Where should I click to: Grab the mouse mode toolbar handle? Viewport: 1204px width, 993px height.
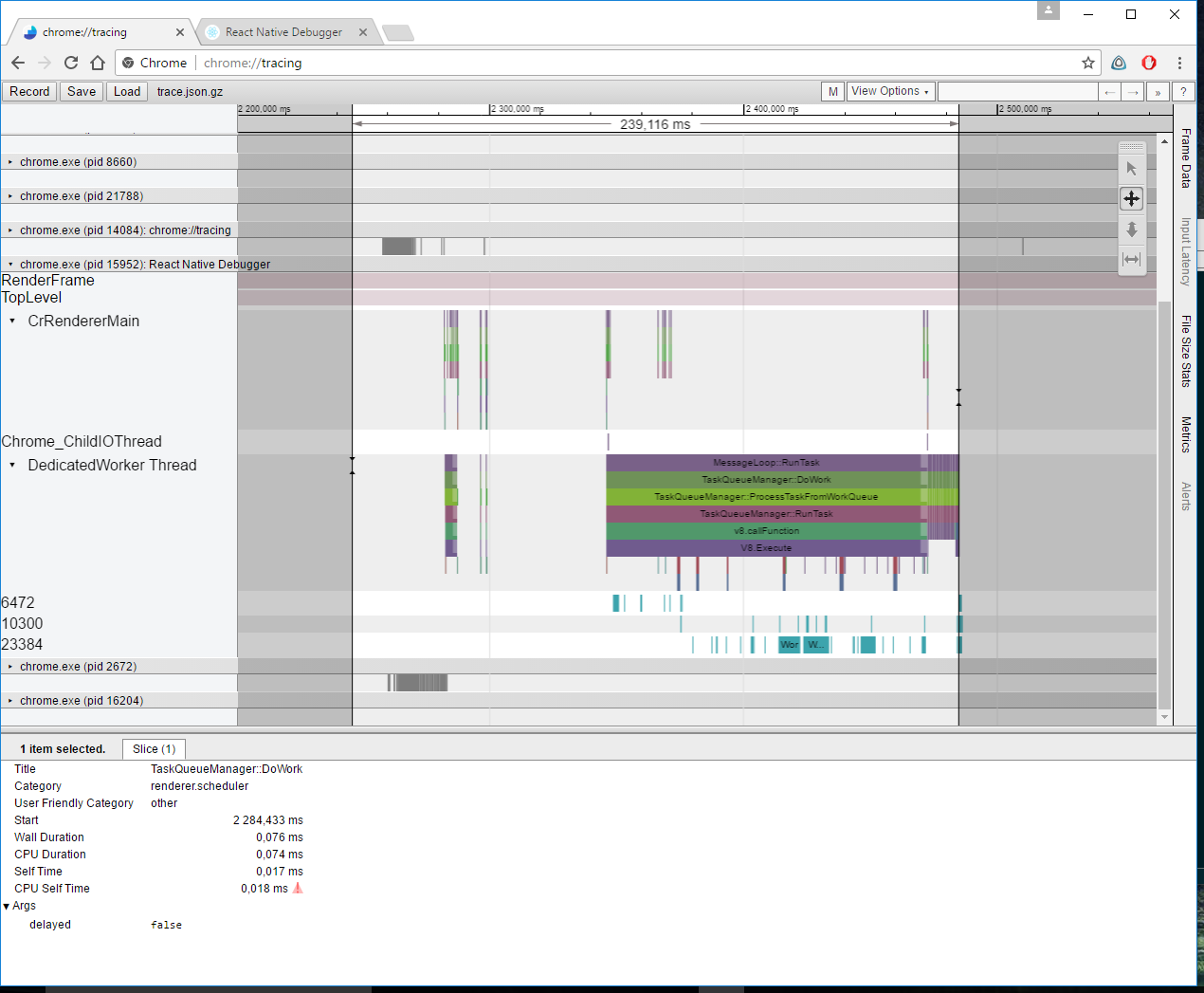(1131, 147)
